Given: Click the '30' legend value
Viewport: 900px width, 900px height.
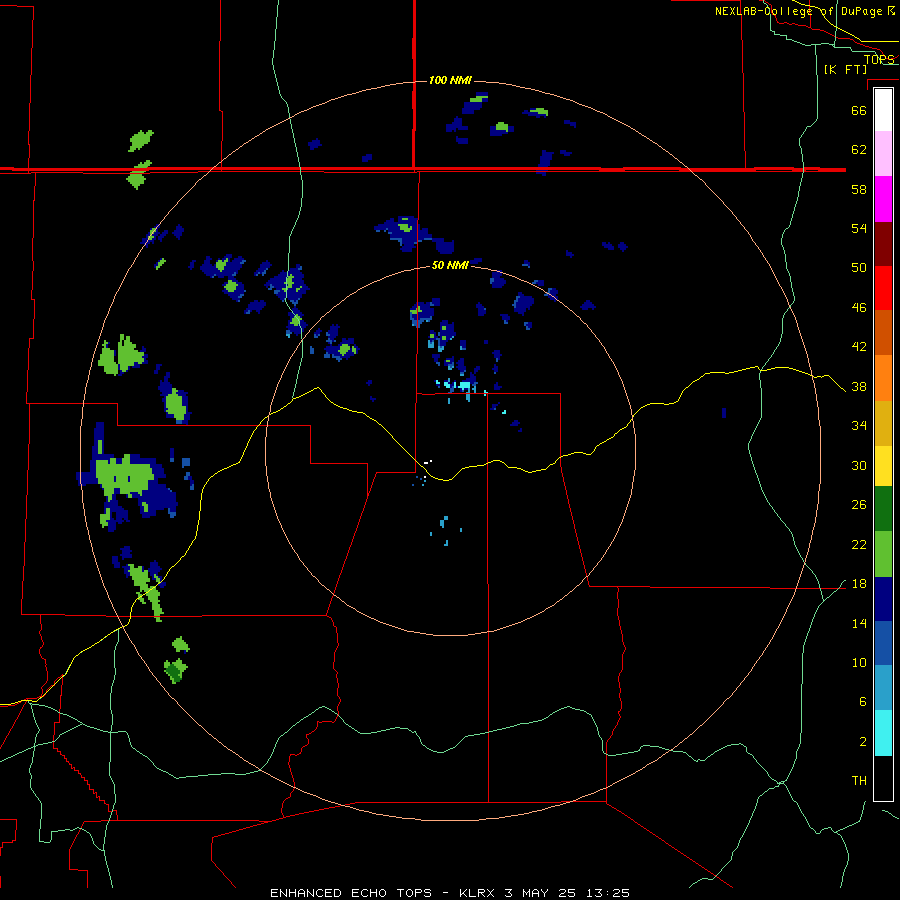Looking at the screenshot, I should coord(859,465).
